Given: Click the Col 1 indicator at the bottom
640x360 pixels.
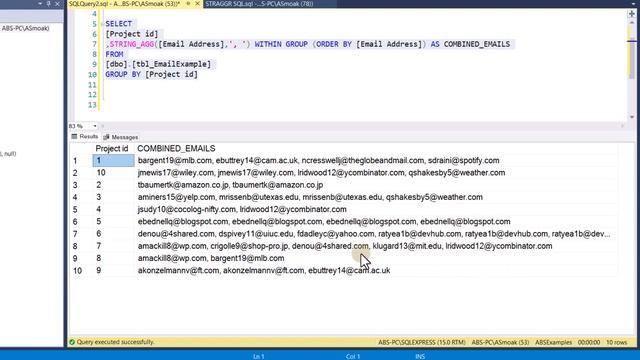Looking at the screenshot, I should [x=353, y=357].
